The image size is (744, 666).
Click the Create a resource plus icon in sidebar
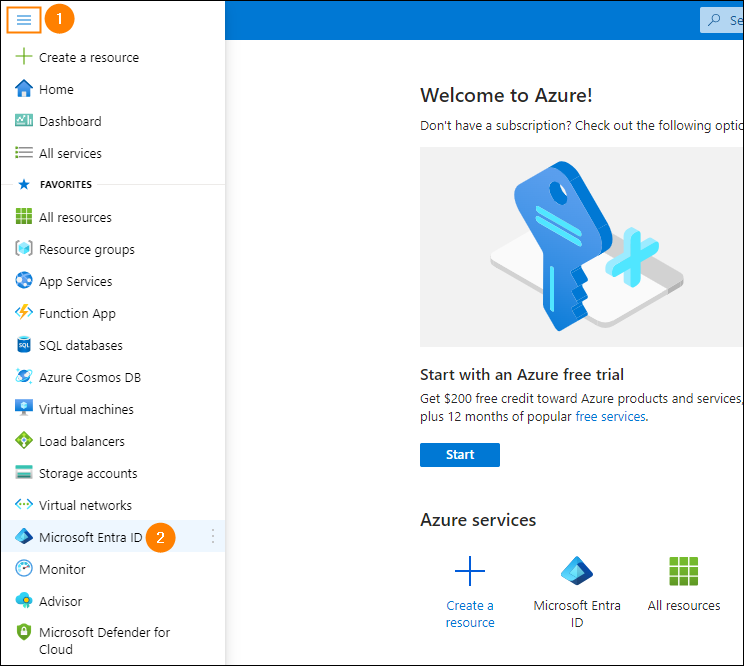point(24,57)
